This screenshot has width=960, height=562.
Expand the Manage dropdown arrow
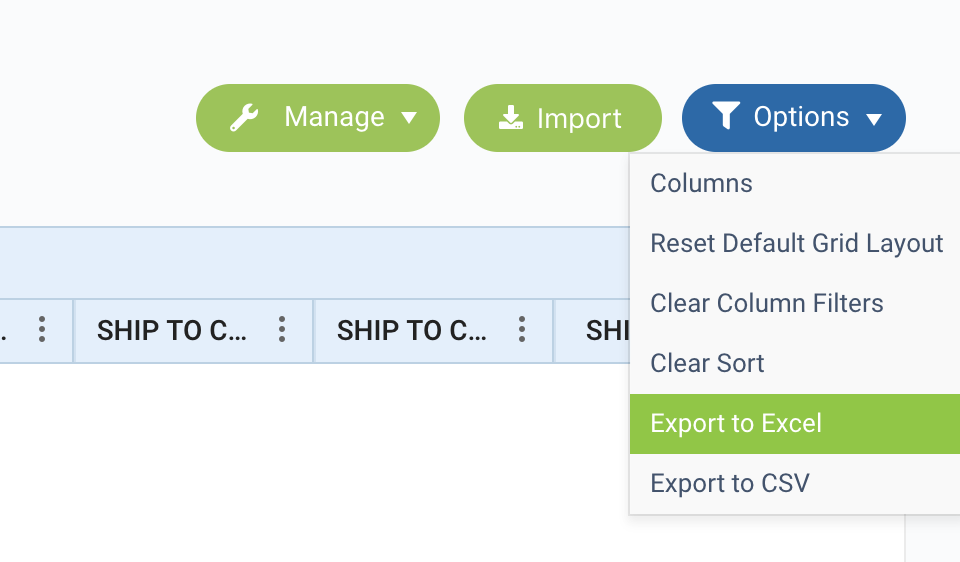click(x=409, y=118)
